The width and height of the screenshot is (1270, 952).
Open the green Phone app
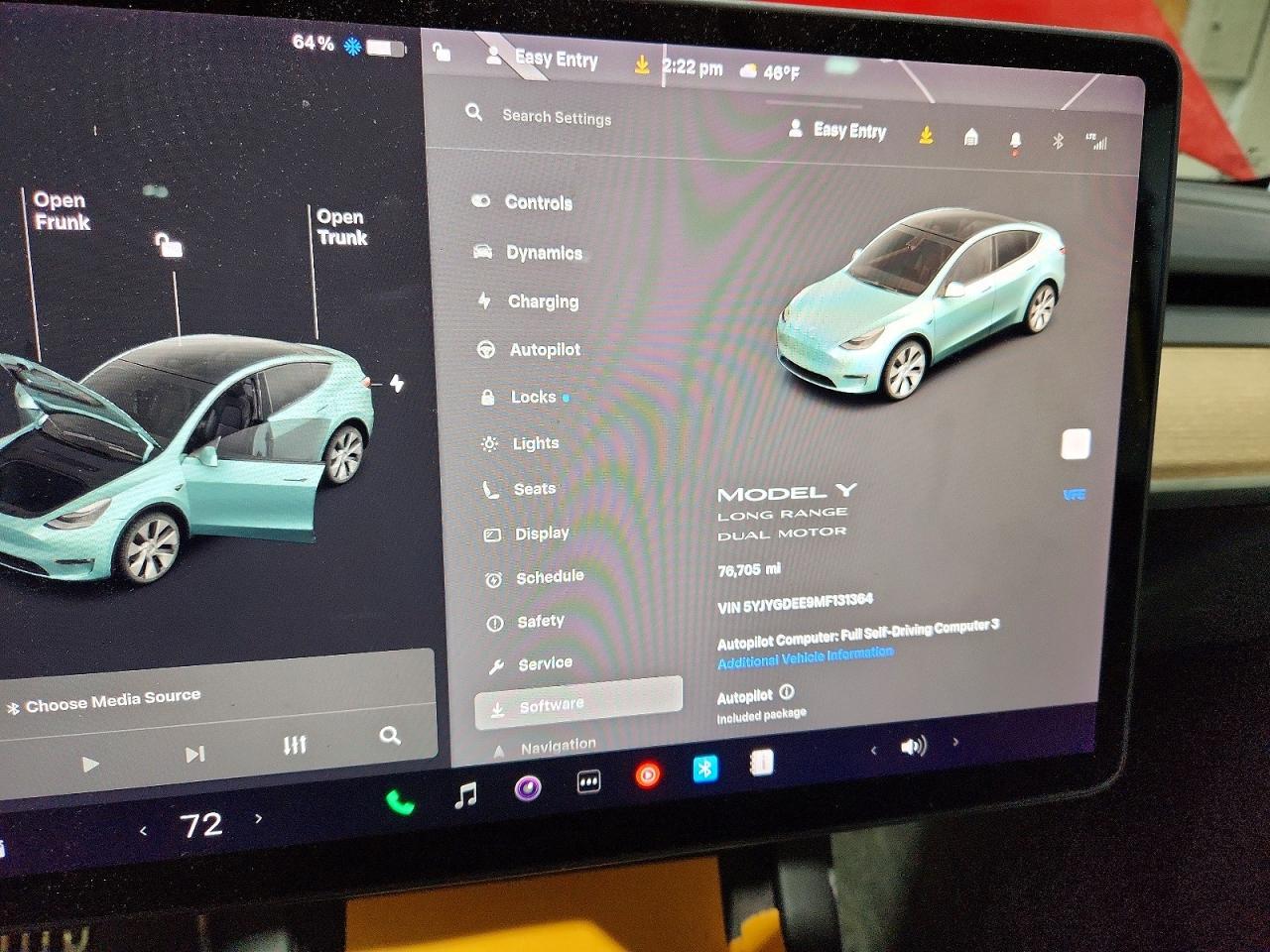point(400,802)
